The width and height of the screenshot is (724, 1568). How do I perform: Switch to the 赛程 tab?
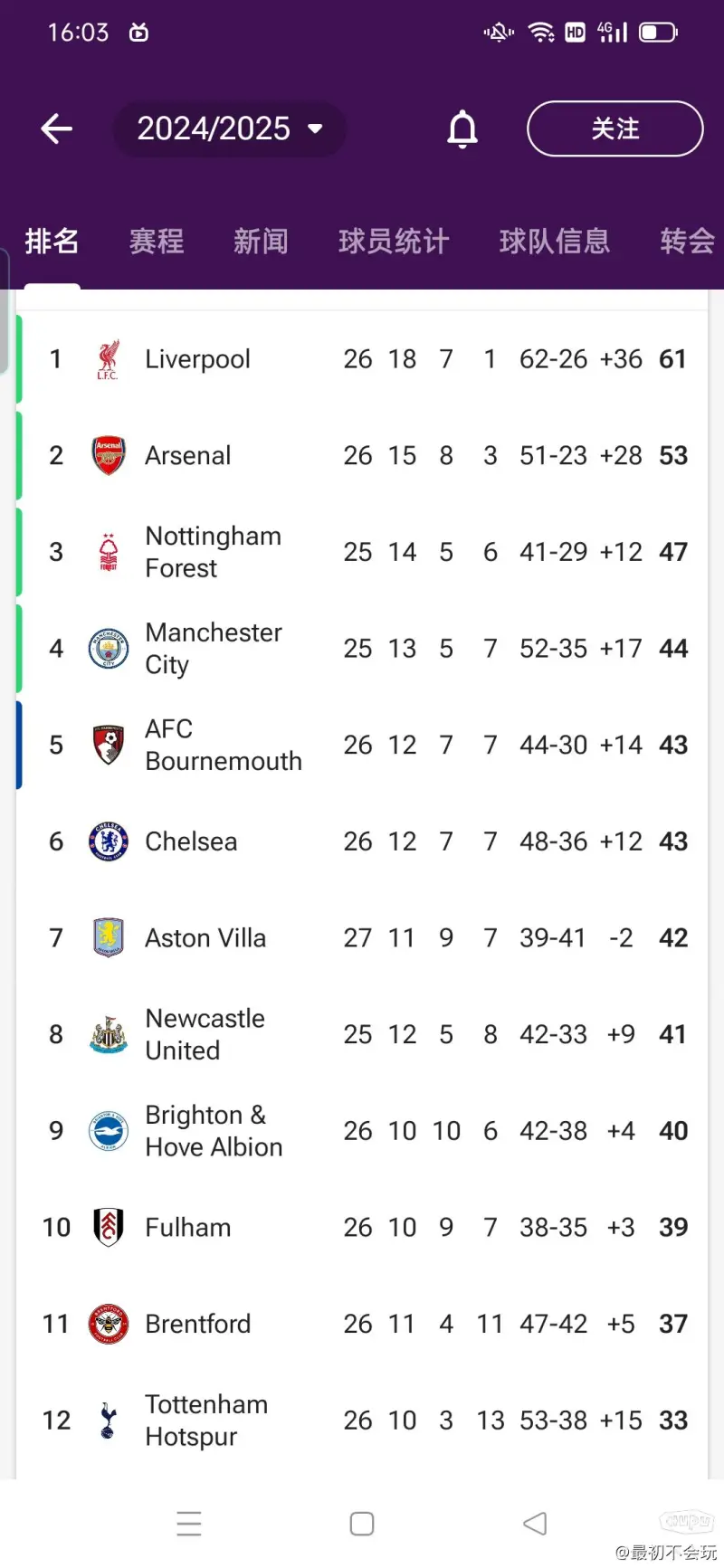[157, 242]
